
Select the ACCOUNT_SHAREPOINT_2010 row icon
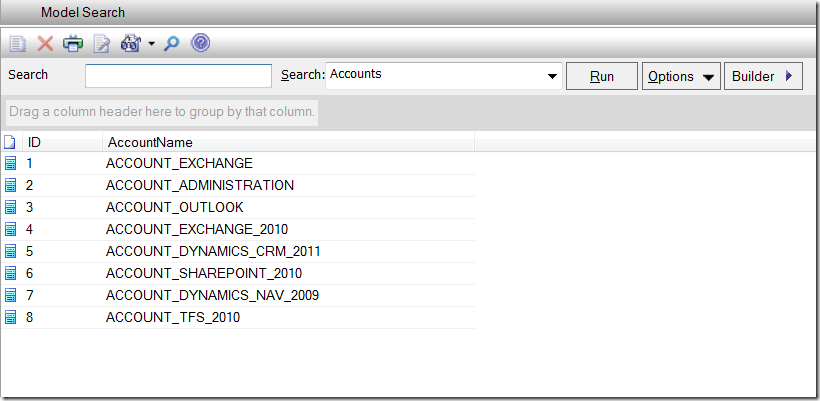(x=10, y=273)
